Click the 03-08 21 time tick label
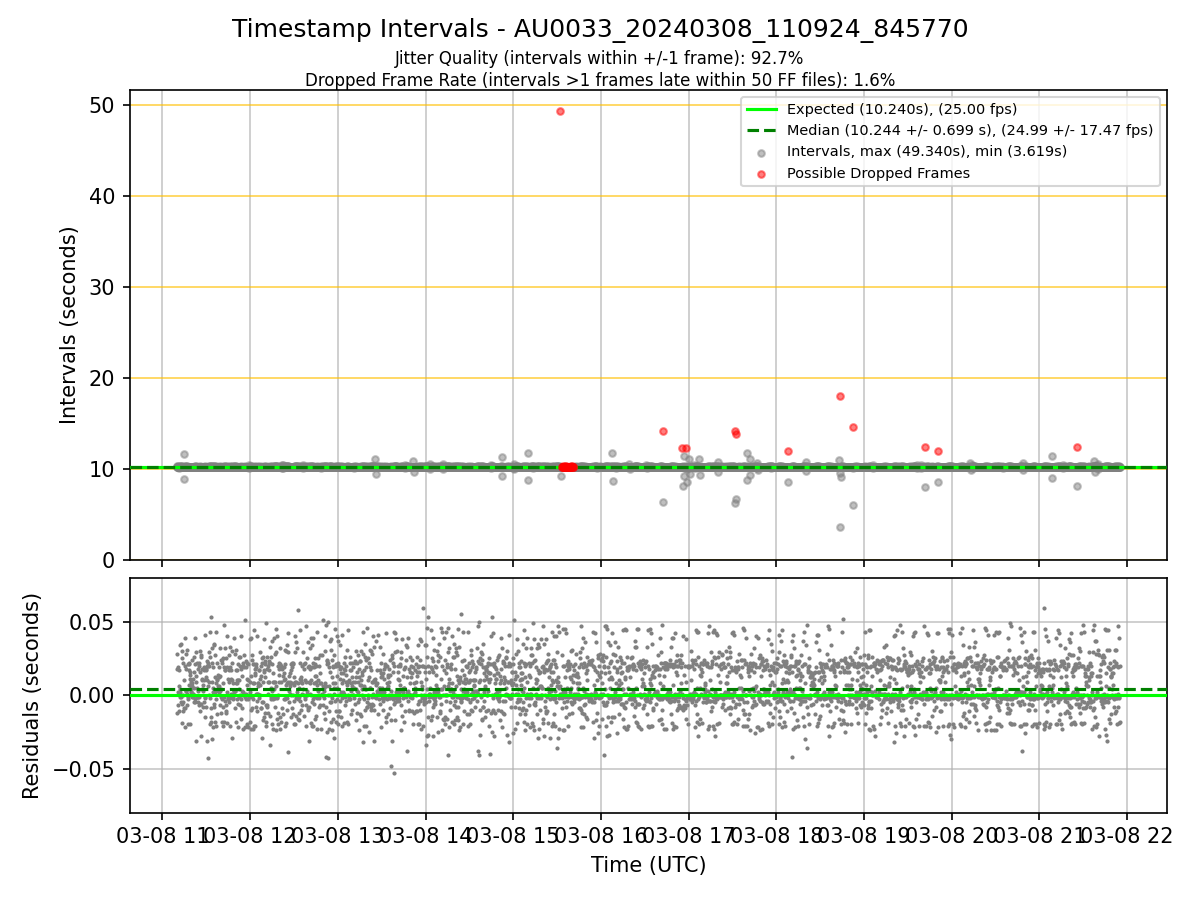The width and height of the screenshot is (1200, 900). [x=1038, y=835]
